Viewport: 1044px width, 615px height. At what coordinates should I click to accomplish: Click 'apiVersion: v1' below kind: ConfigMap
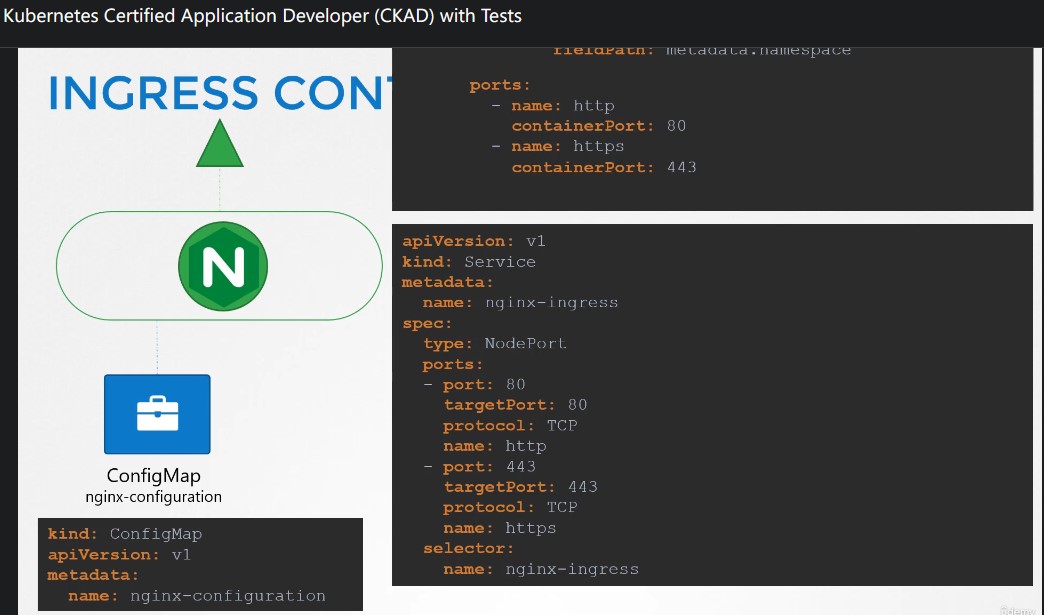pyautogui.click(x=119, y=554)
